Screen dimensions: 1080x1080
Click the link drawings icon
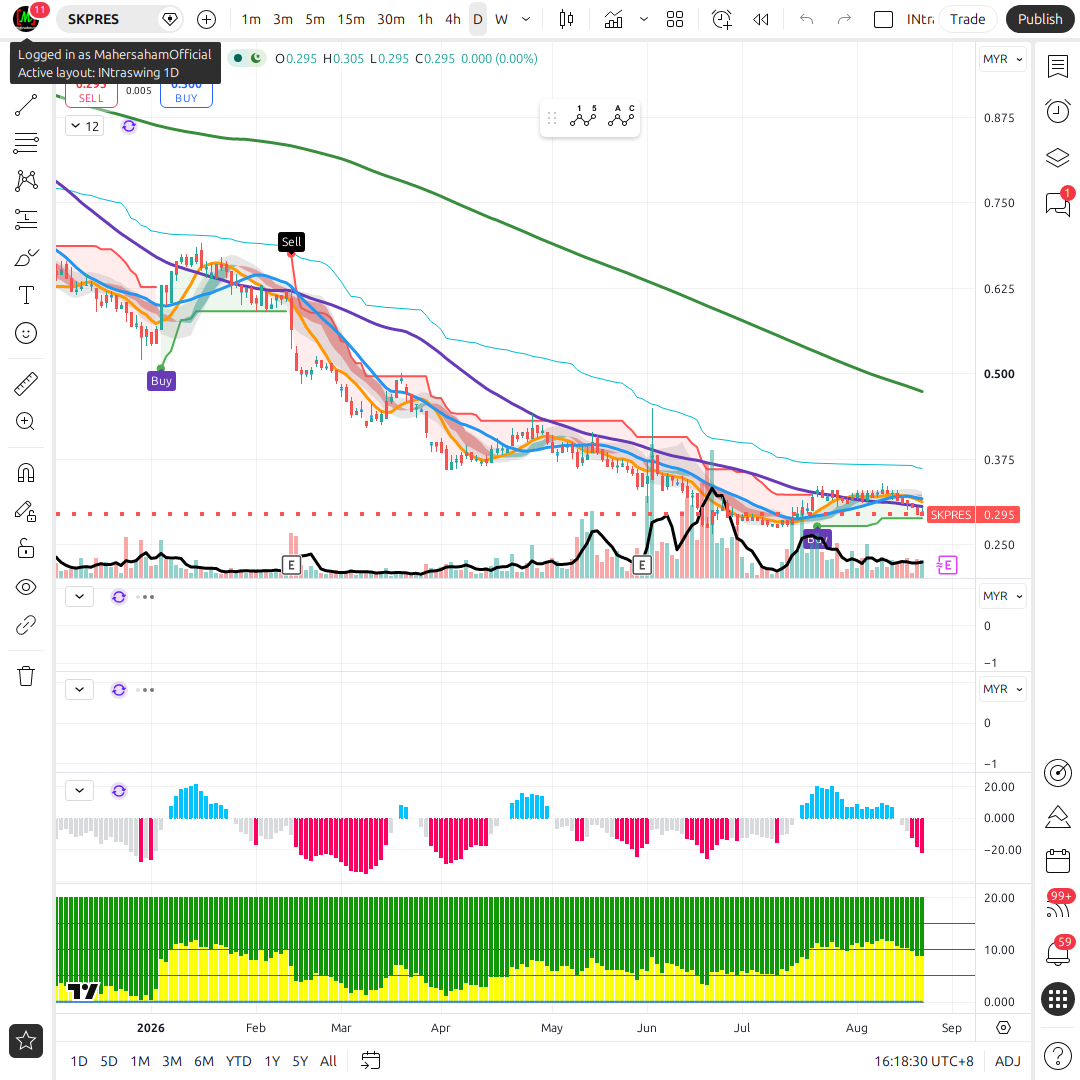pos(26,625)
